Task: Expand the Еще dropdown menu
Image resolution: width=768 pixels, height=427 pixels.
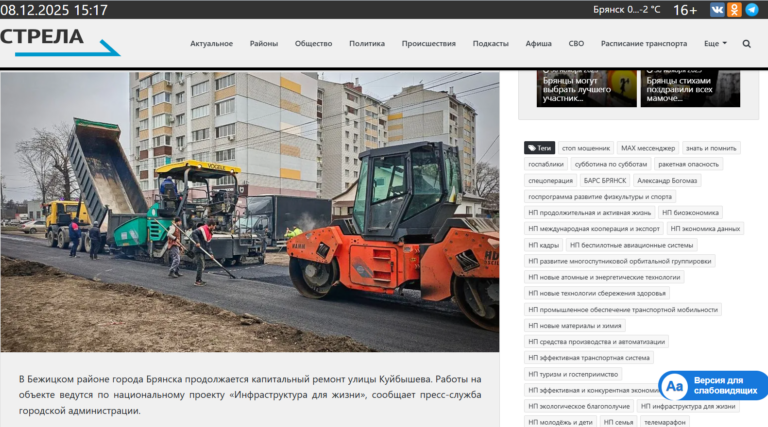Action: (715, 44)
